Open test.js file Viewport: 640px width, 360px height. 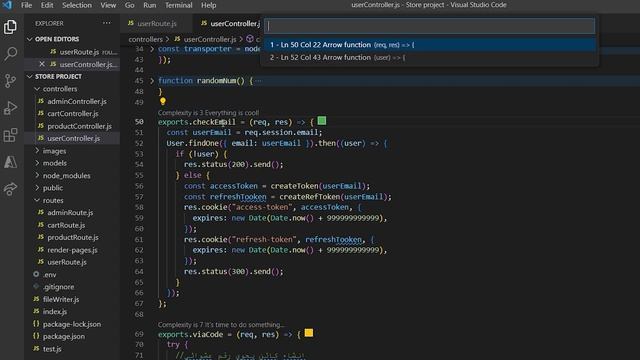[72, 349]
